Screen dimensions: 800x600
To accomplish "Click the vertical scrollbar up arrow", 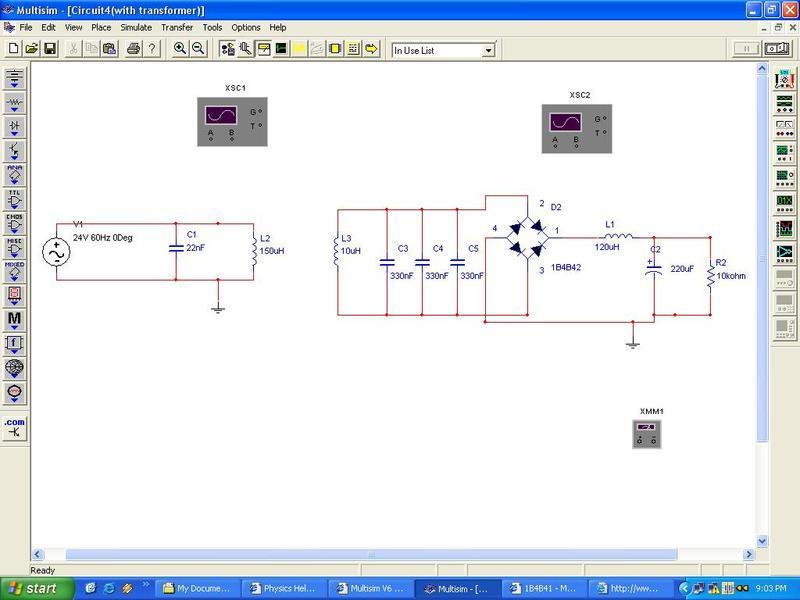I will point(763,71).
